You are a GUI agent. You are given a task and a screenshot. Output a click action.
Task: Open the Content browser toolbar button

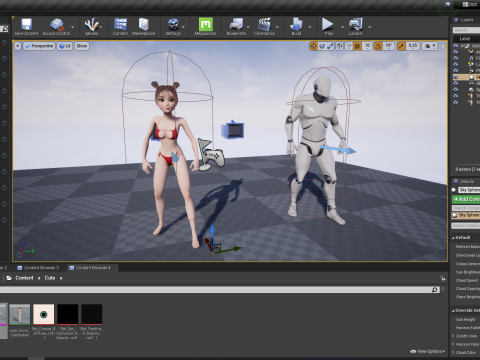pos(120,27)
